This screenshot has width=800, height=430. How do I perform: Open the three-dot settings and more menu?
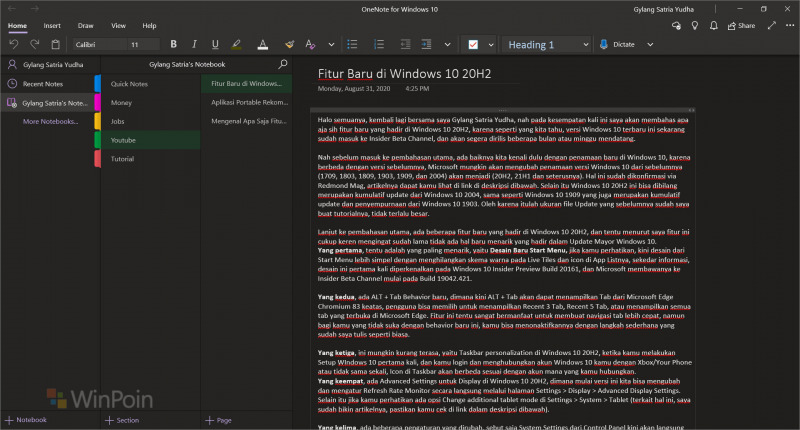point(790,26)
